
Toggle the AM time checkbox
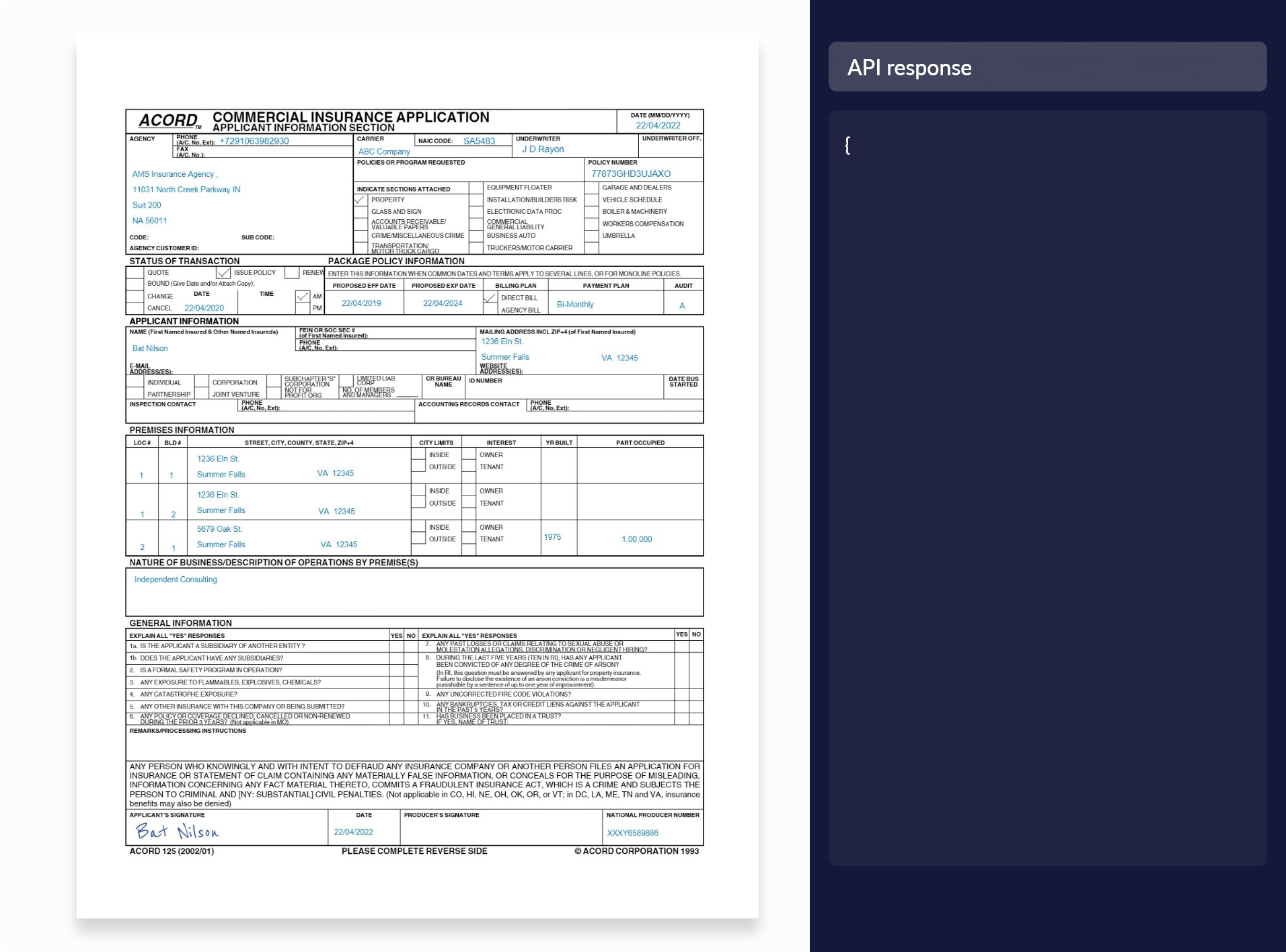point(303,296)
